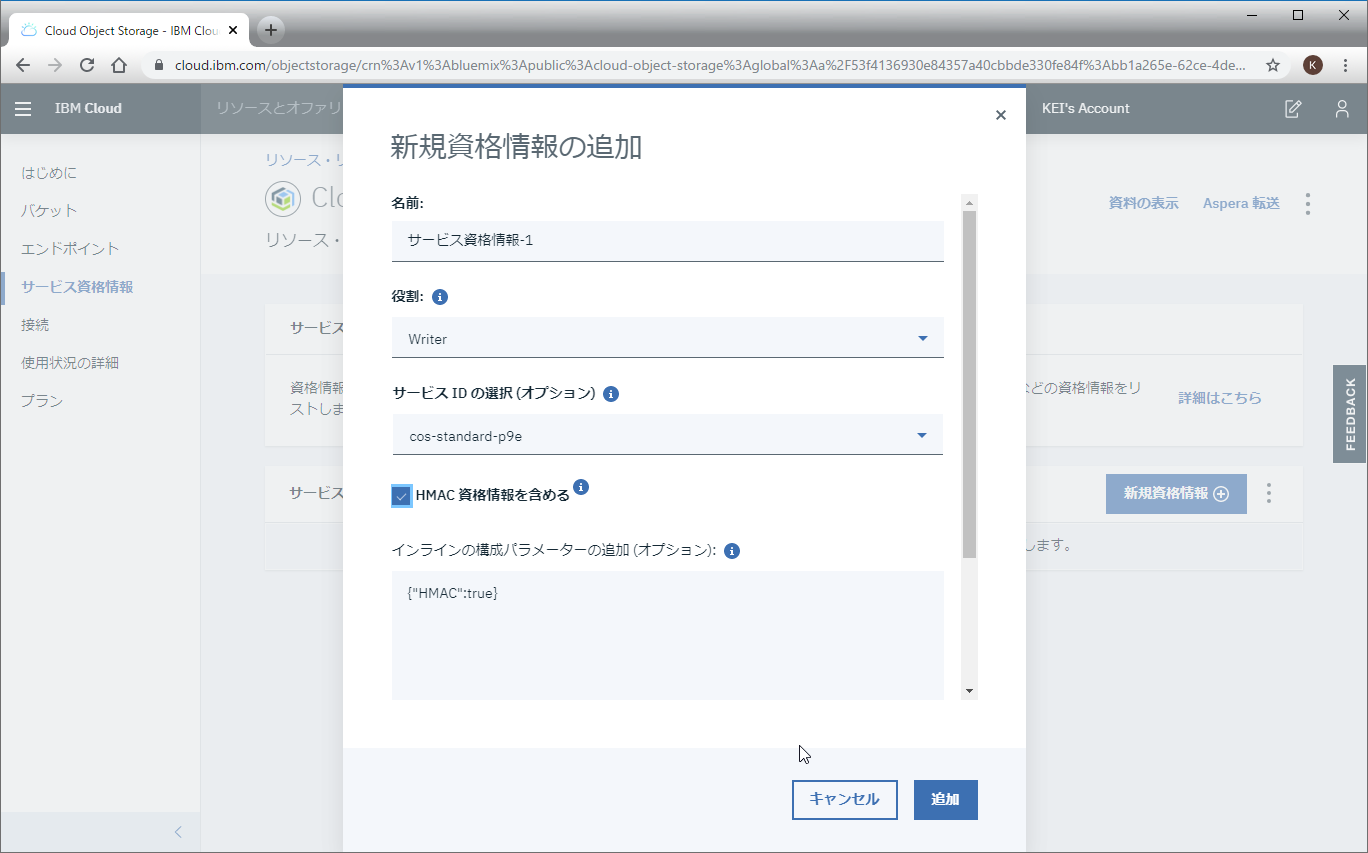Expand the cos-standard-p9e service ID dropdown

point(667,436)
